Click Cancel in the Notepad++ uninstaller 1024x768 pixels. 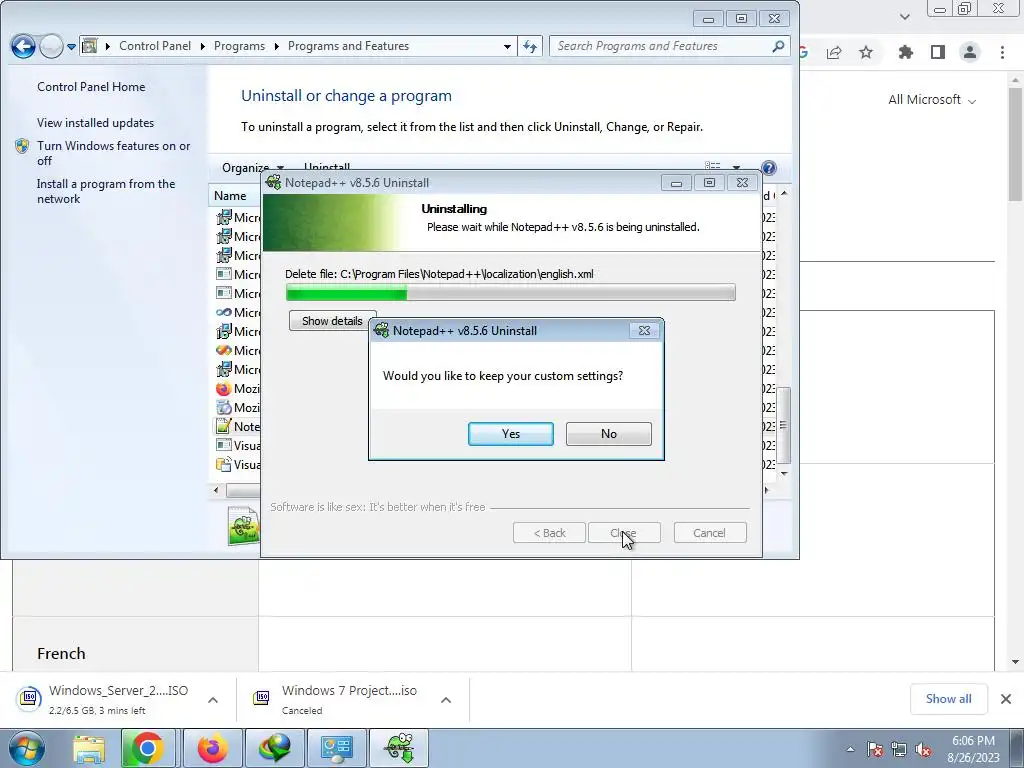tap(709, 533)
